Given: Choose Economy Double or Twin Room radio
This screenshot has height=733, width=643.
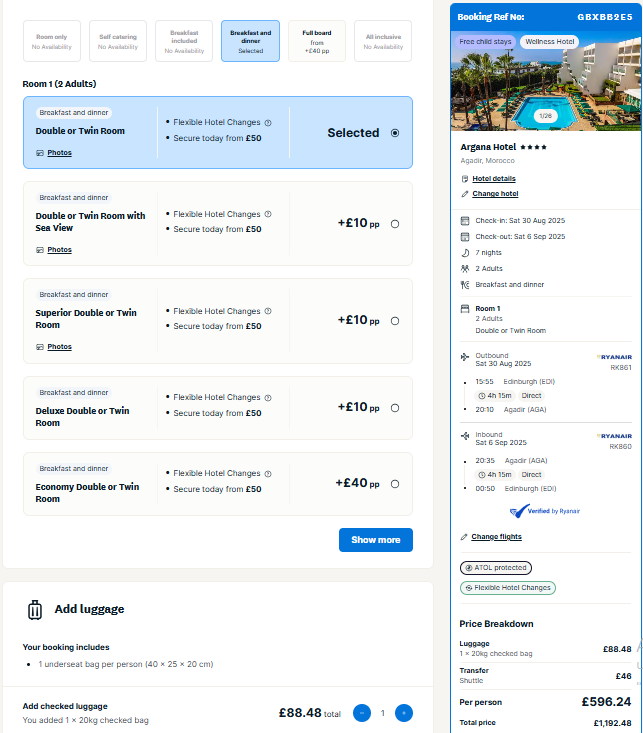Looking at the screenshot, I should [395, 484].
